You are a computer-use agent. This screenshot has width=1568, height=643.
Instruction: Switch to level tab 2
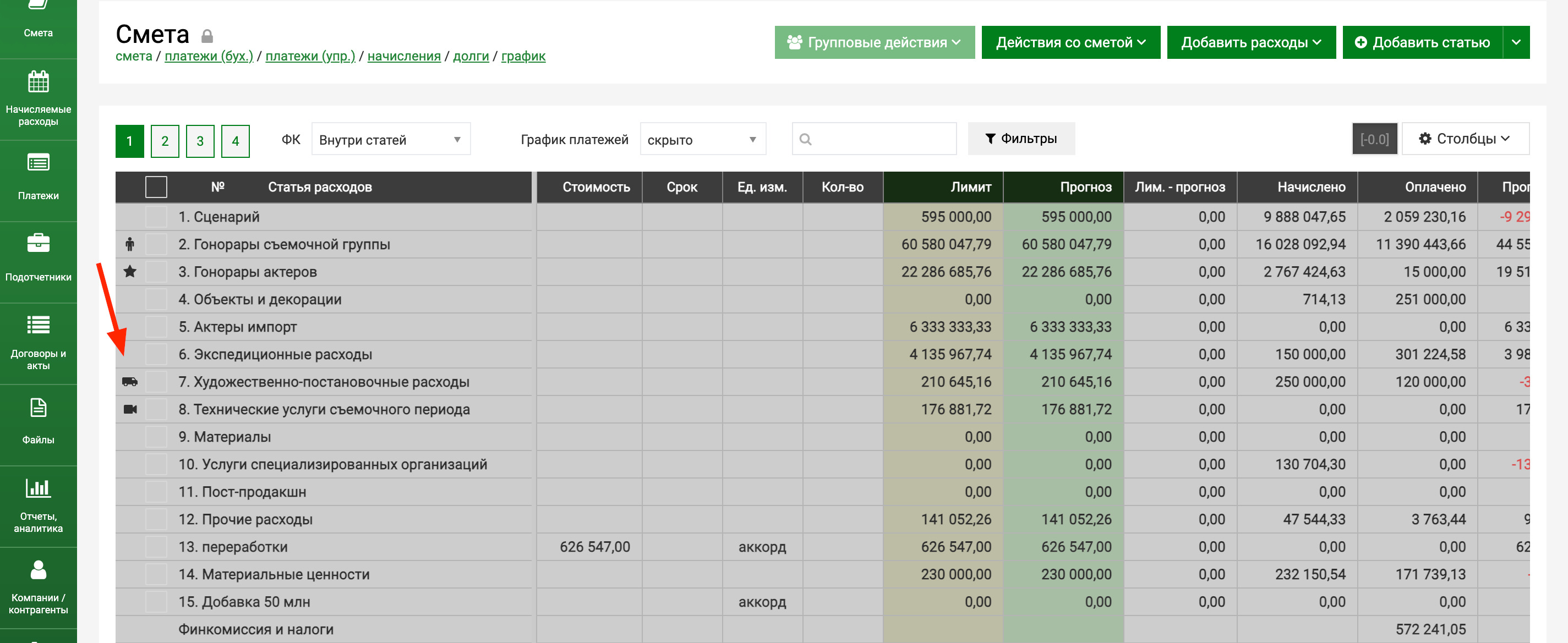(x=165, y=141)
